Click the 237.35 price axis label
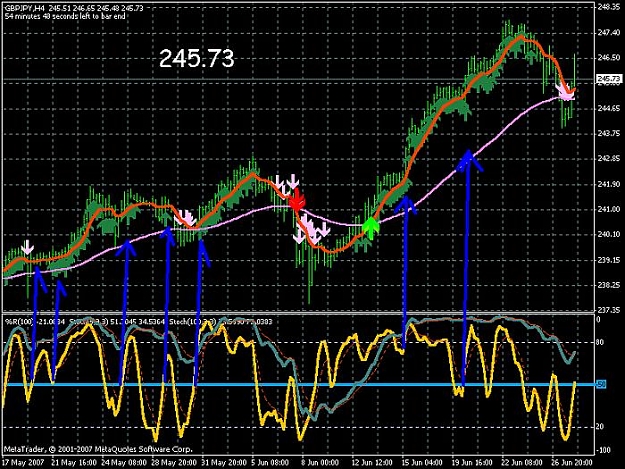The width and height of the screenshot is (625, 469). (x=609, y=310)
